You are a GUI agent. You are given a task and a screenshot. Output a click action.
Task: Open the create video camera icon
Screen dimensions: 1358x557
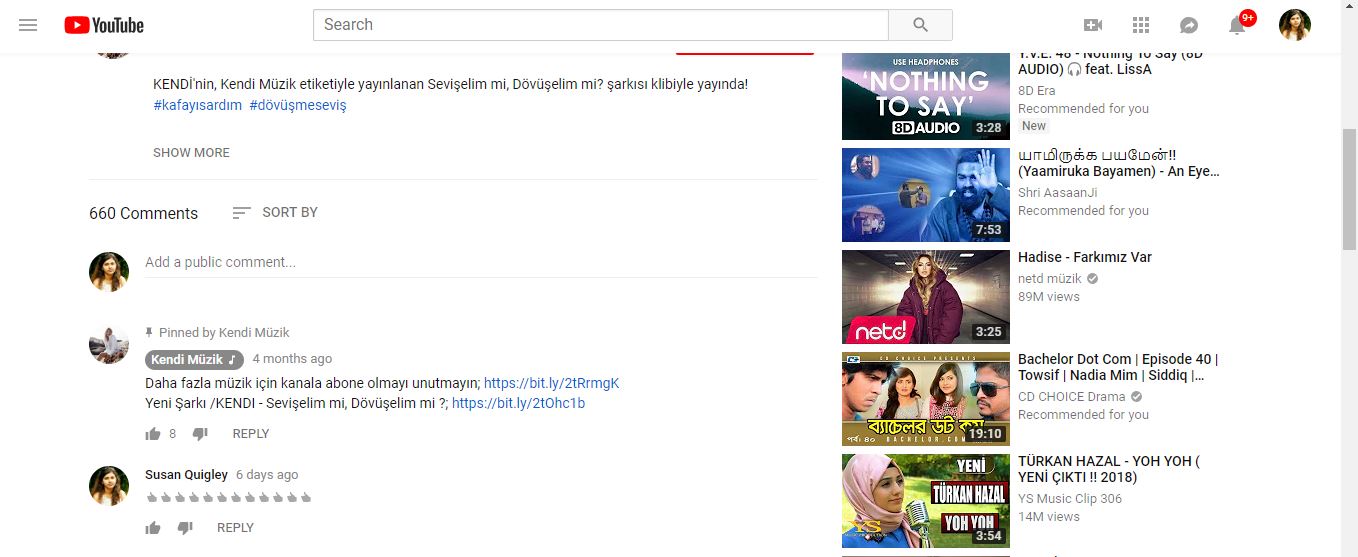[1093, 25]
